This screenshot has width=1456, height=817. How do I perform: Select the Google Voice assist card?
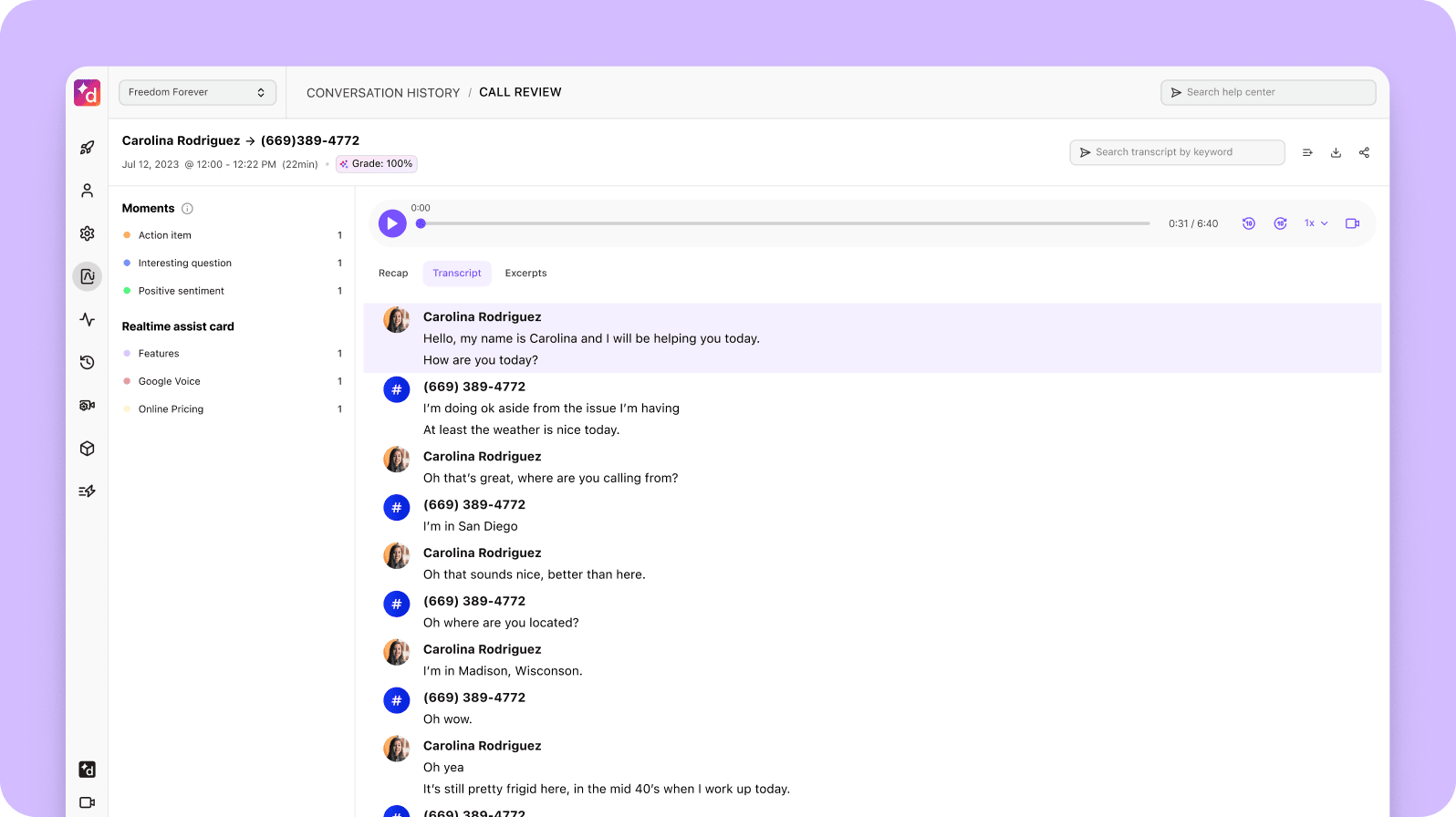[232, 381]
